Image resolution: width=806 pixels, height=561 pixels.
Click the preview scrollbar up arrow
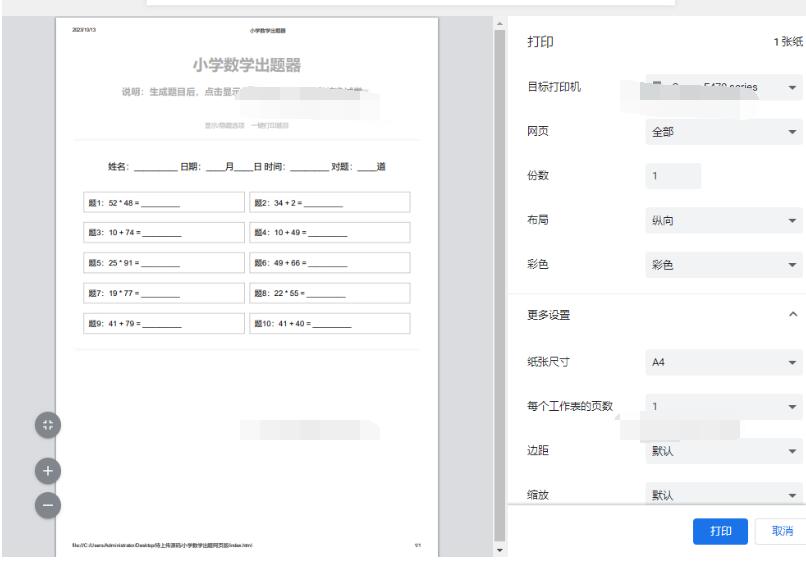(501, 22)
